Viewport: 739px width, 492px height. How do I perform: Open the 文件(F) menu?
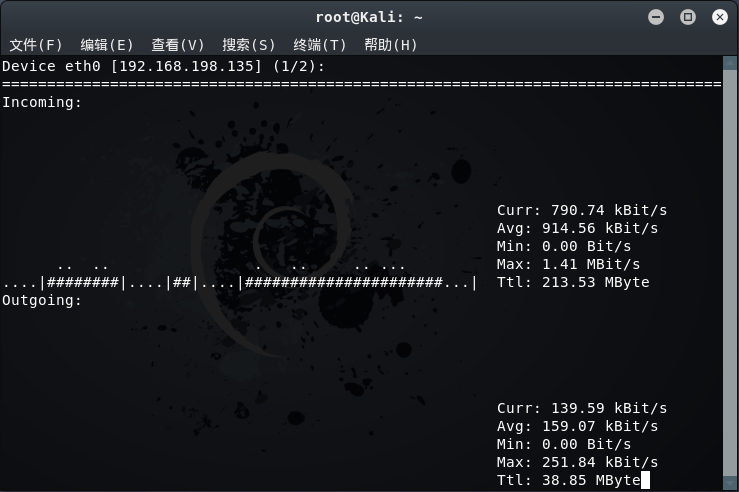(36, 45)
